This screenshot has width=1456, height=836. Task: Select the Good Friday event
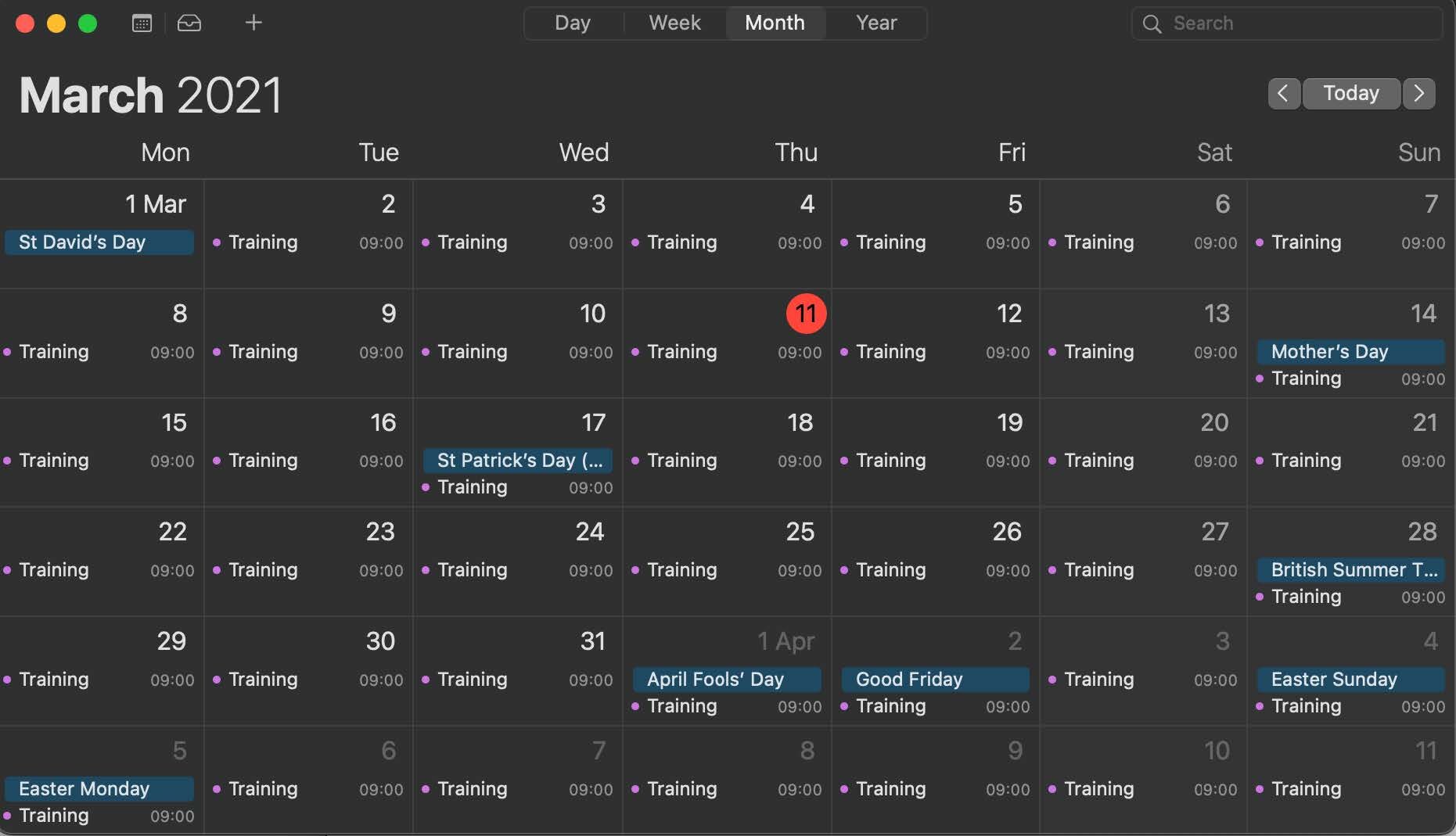coord(934,679)
